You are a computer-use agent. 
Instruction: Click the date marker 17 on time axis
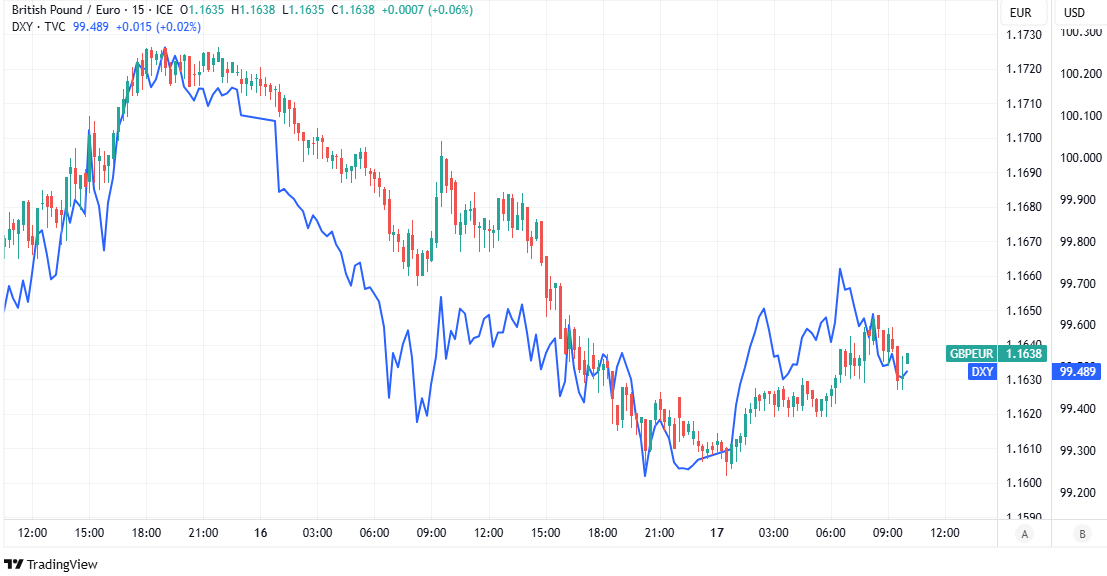(717, 533)
